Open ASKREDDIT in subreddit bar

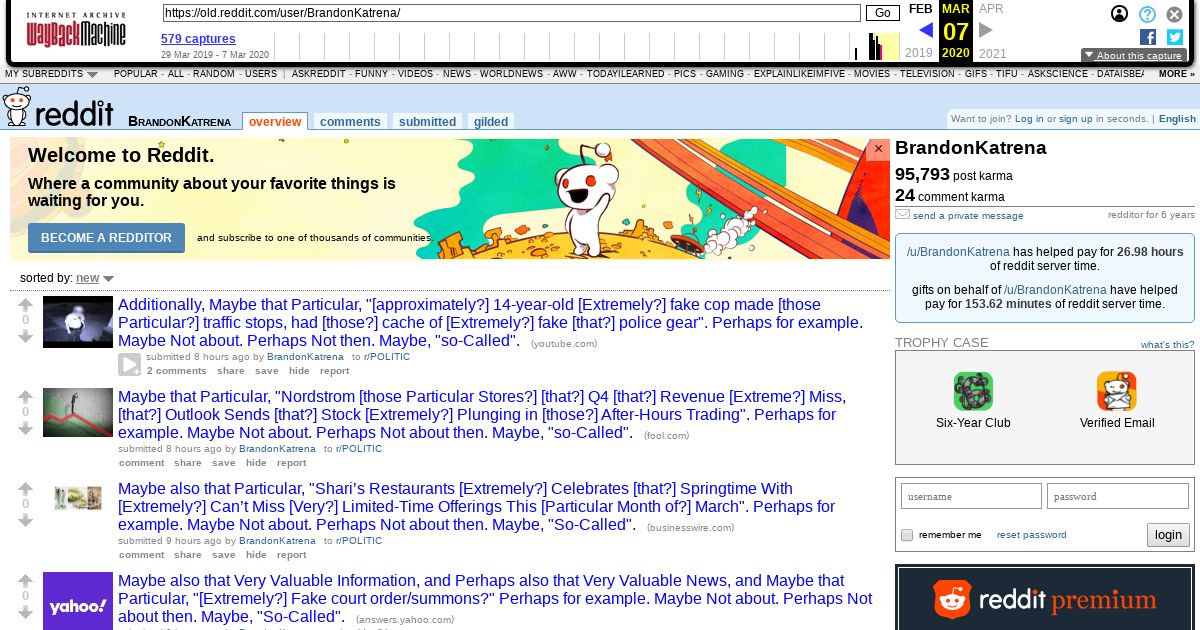click(x=319, y=74)
